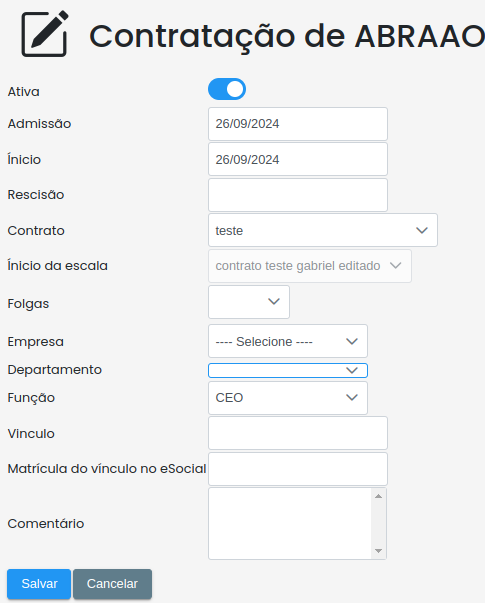Image resolution: width=485 pixels, height=603 pixels.
Task: Expand the Departamento dropdown
Action: click(288, 370)
